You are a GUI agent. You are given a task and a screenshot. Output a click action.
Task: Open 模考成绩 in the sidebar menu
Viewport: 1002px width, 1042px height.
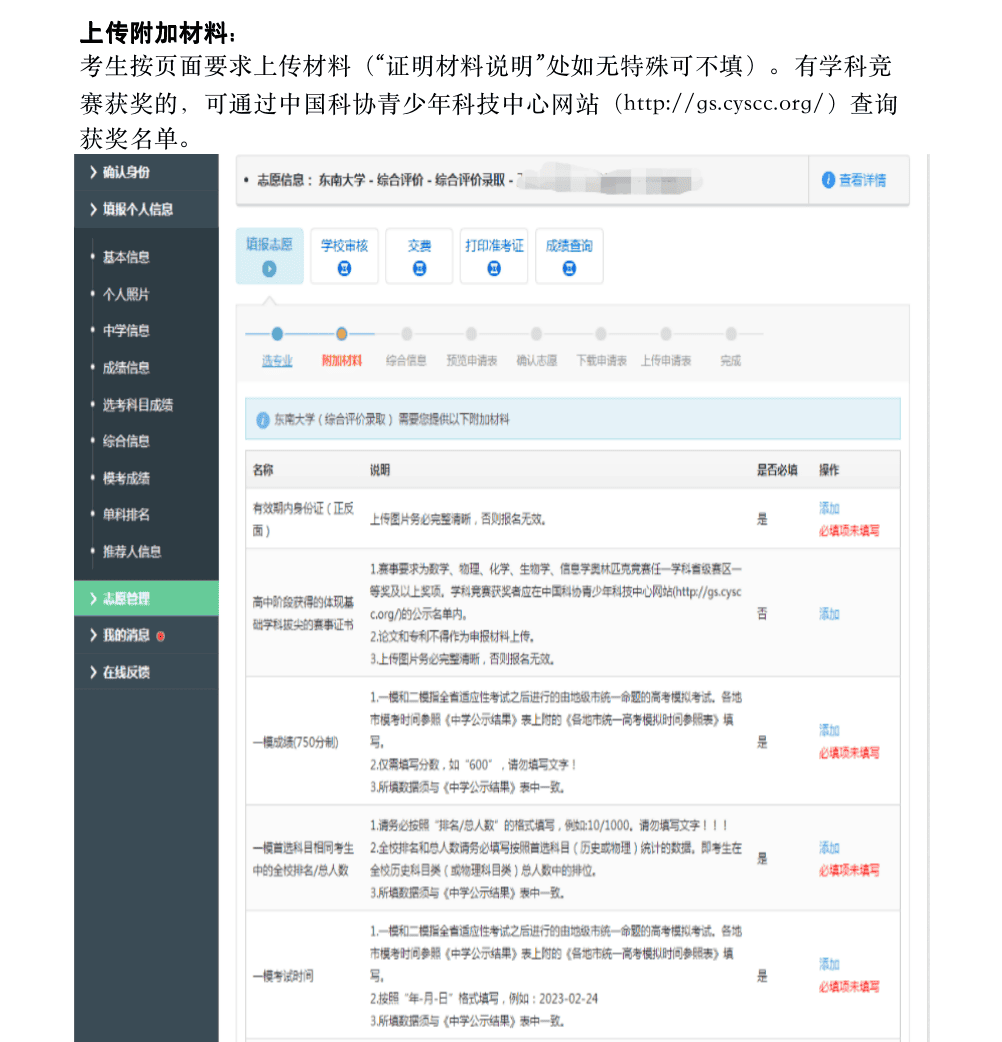pos(126,478)
